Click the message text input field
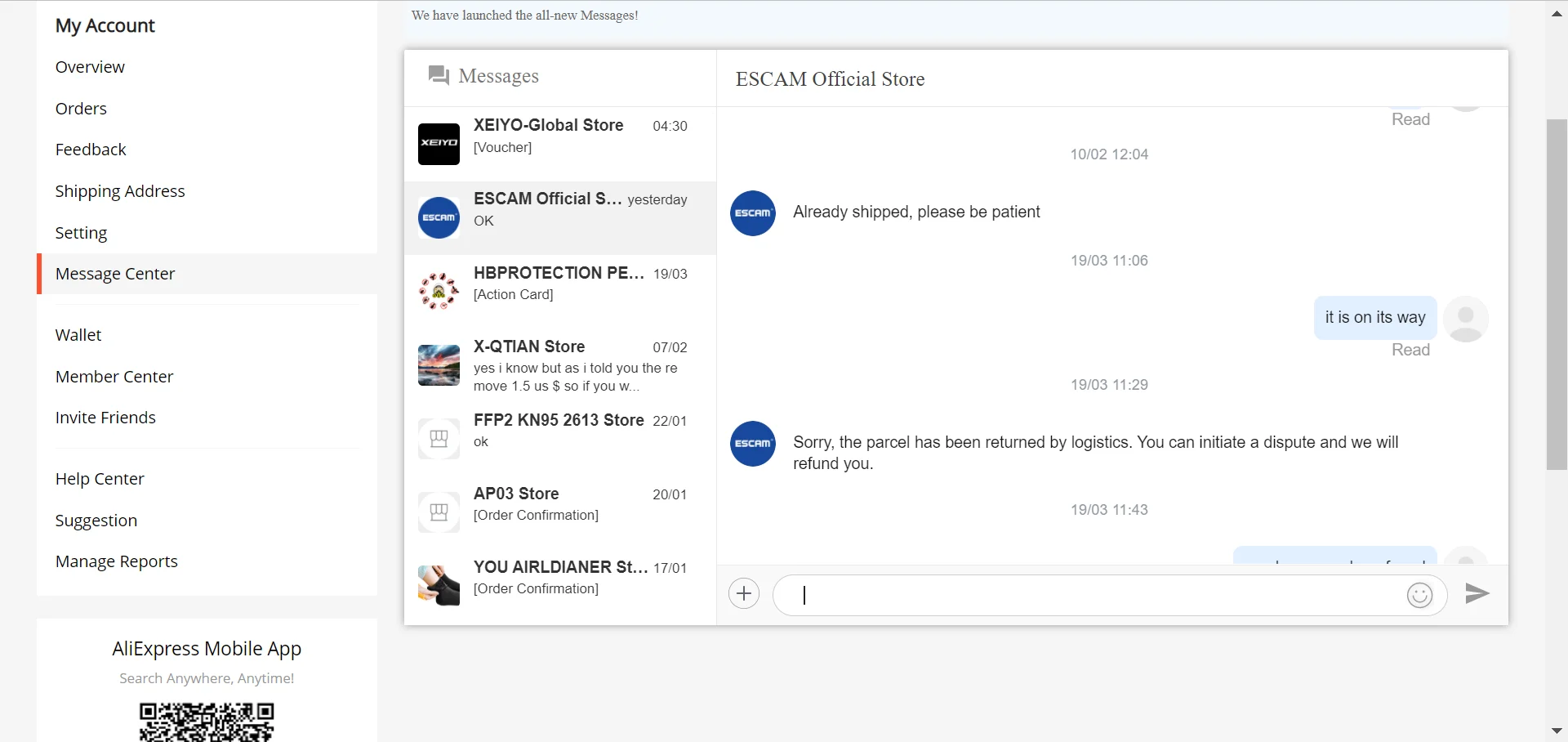This screenshot has width=1568, height=742. pos(1110,595)
